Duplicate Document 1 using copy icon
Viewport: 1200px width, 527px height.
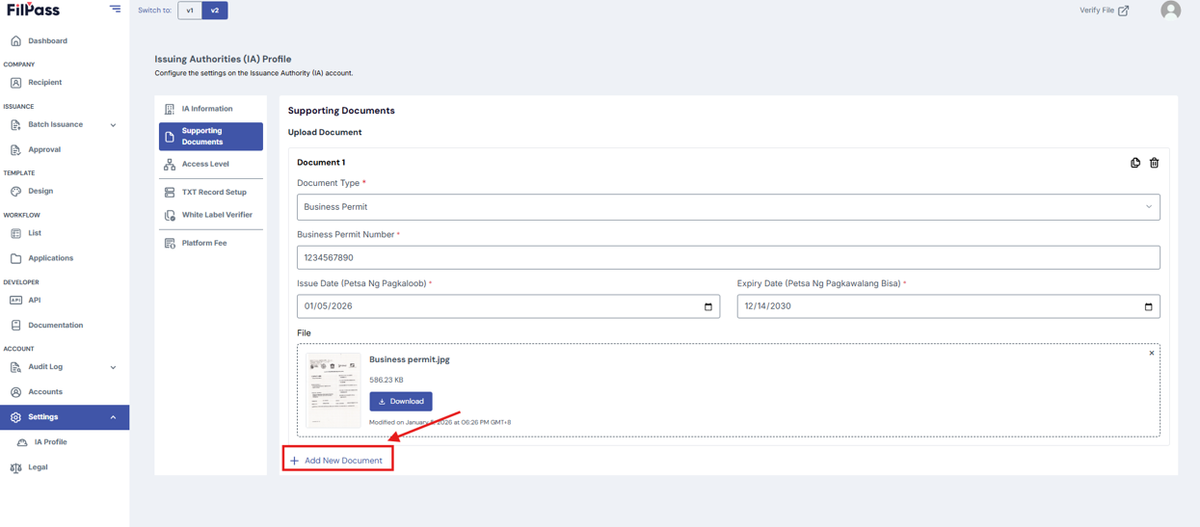pos(1136,163)
